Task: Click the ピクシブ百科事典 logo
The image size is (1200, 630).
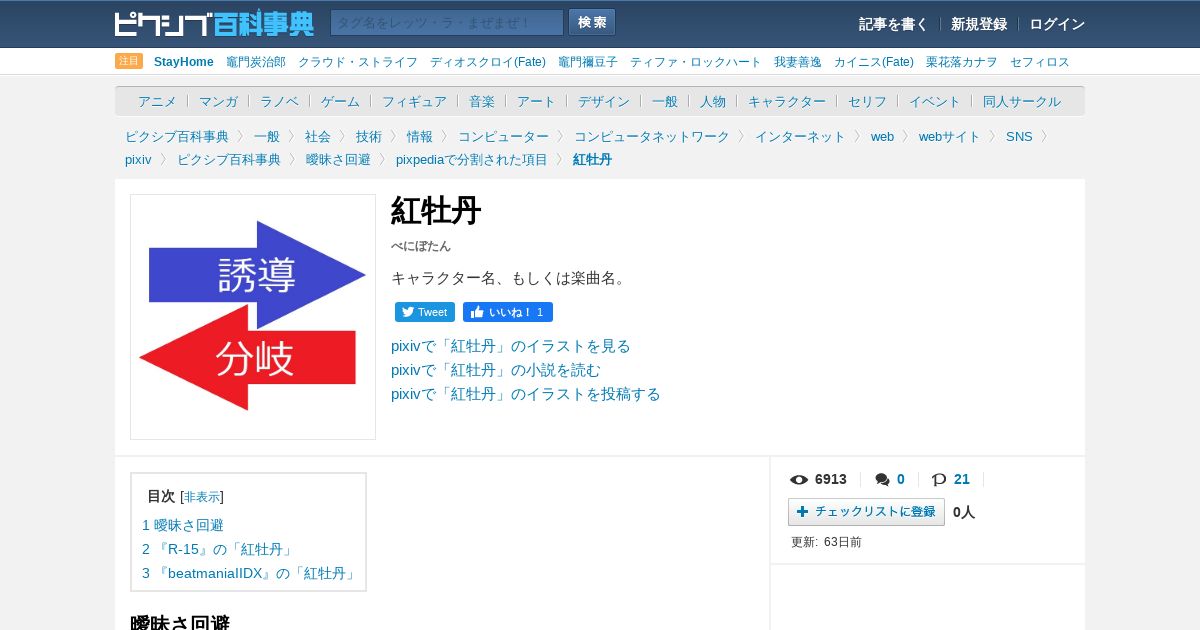Action: click(x=214, y=23)
